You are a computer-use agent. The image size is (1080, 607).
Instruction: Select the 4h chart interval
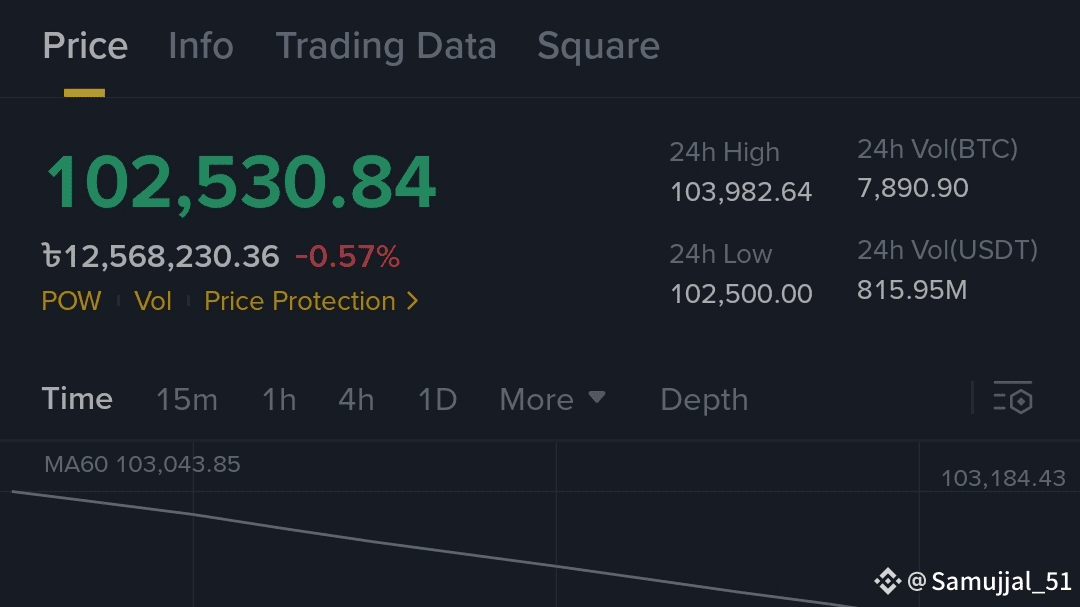click(x=356, y=400)
